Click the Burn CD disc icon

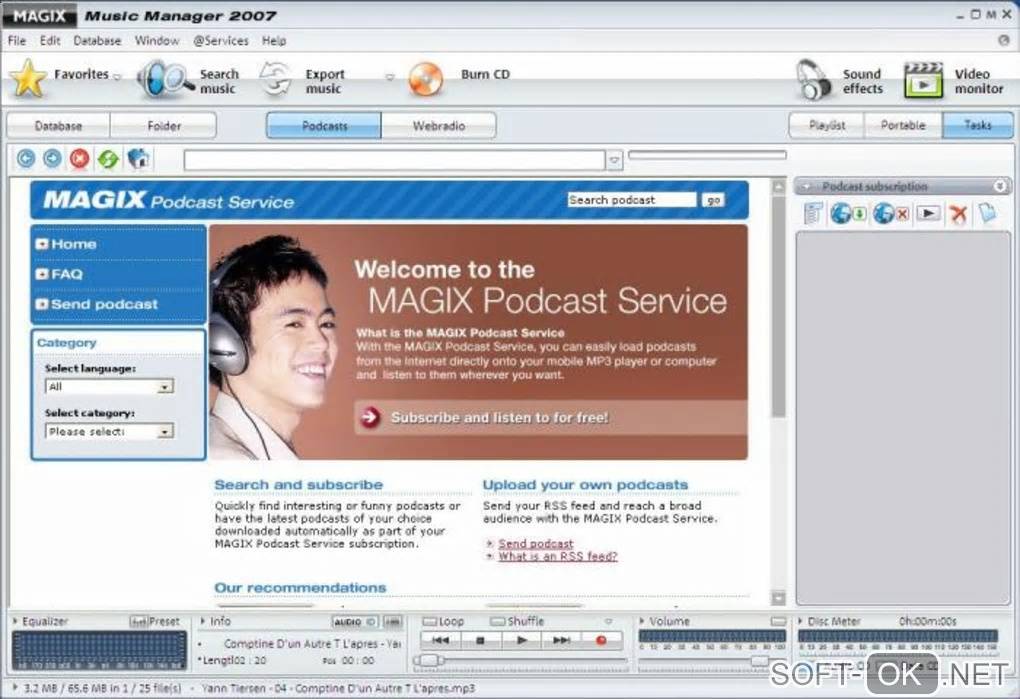coord(426,79)
